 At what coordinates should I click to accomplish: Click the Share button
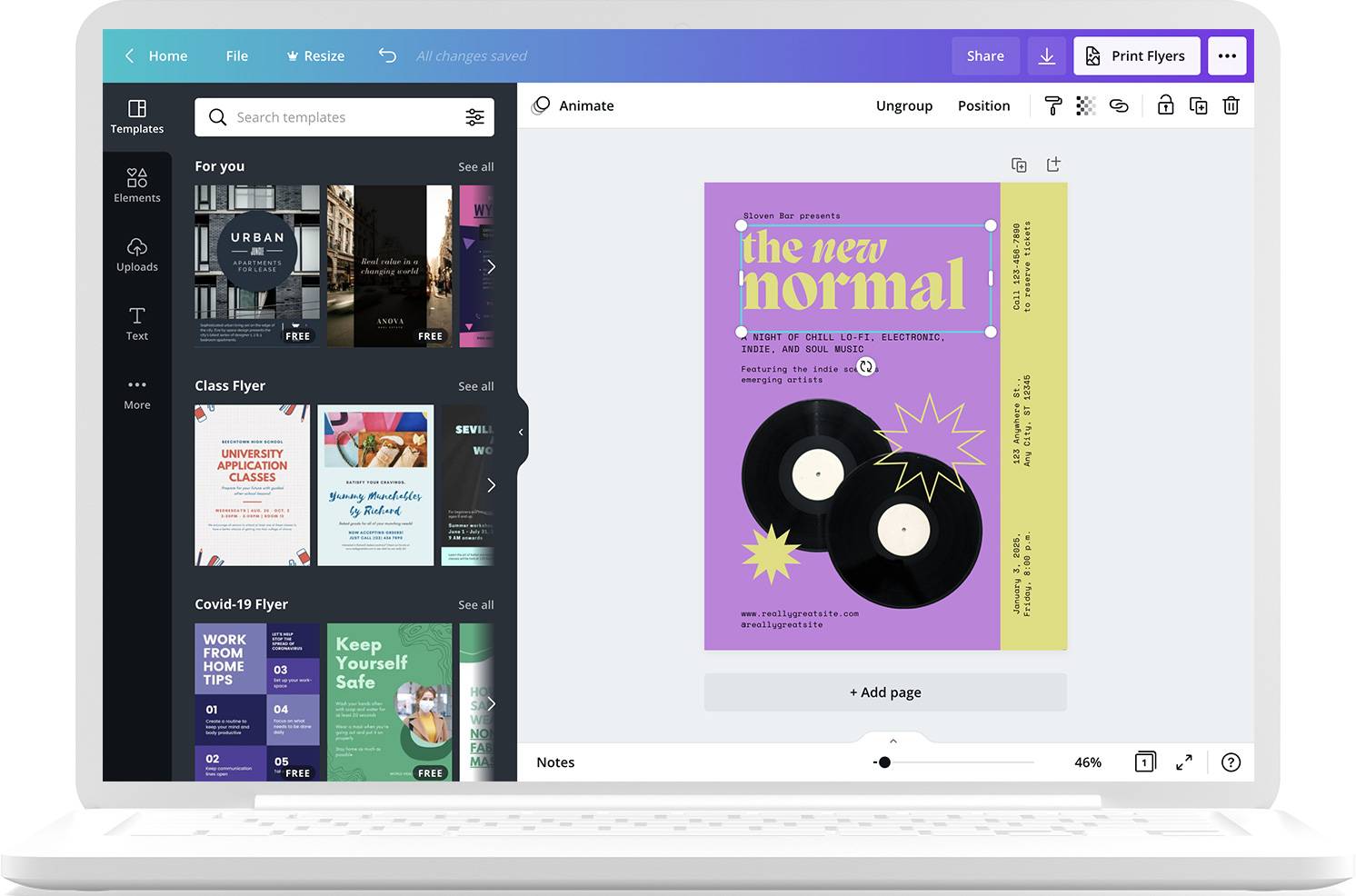(x=985, y=56)
